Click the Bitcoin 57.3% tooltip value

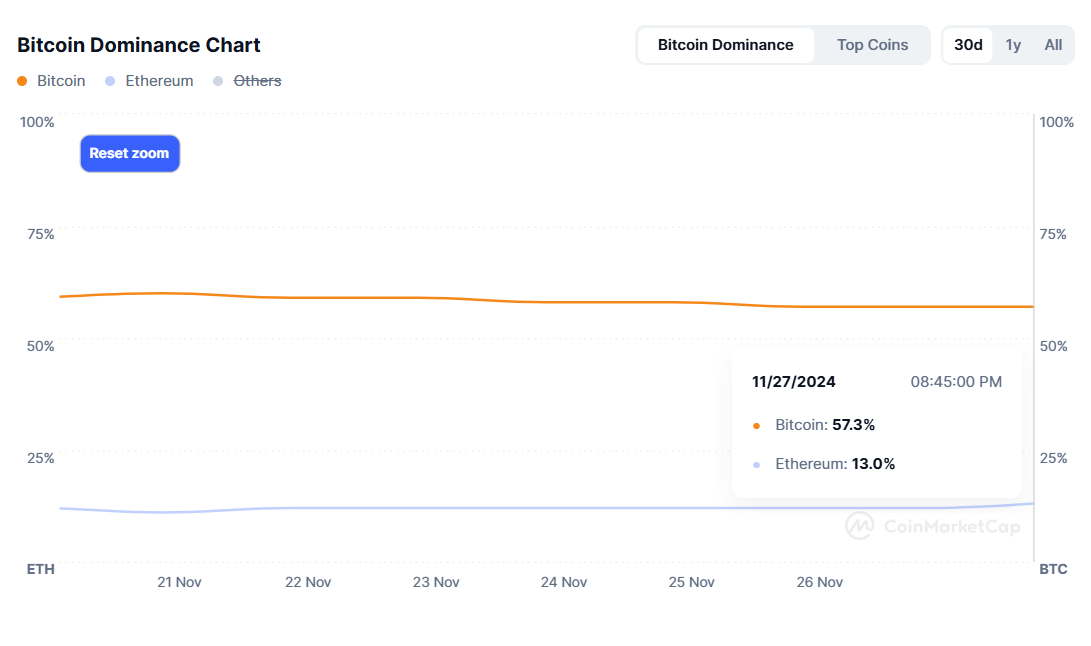coord(853,425)
